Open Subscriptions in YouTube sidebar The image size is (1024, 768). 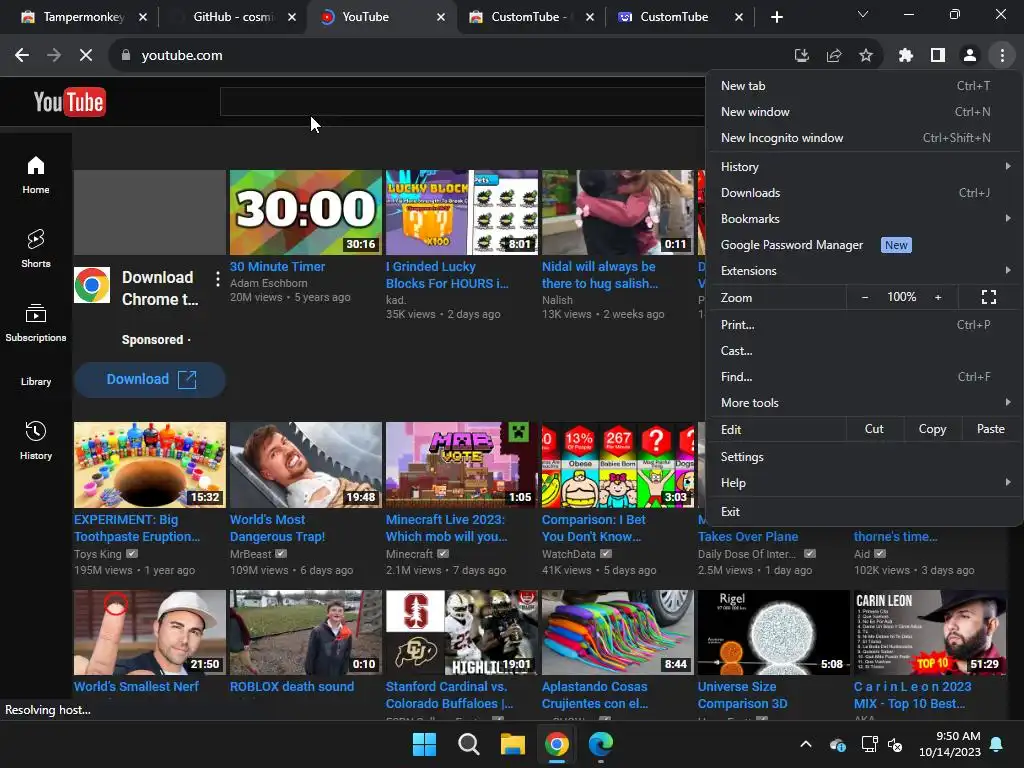pos(36,323)
